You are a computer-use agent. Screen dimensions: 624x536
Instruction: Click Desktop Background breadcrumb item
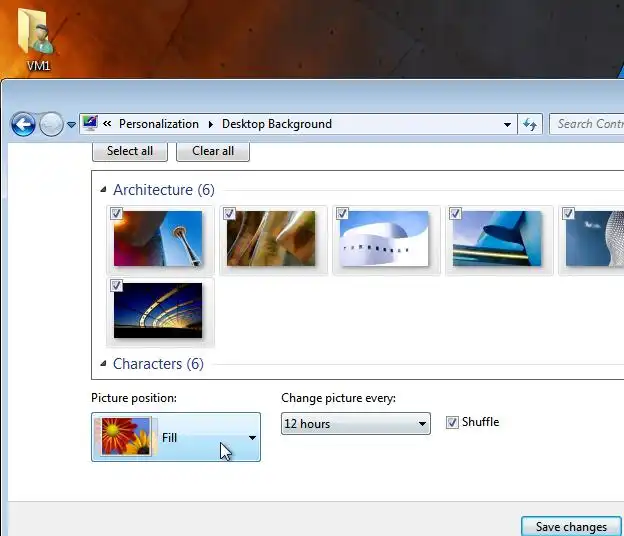(x=277, y=124)
